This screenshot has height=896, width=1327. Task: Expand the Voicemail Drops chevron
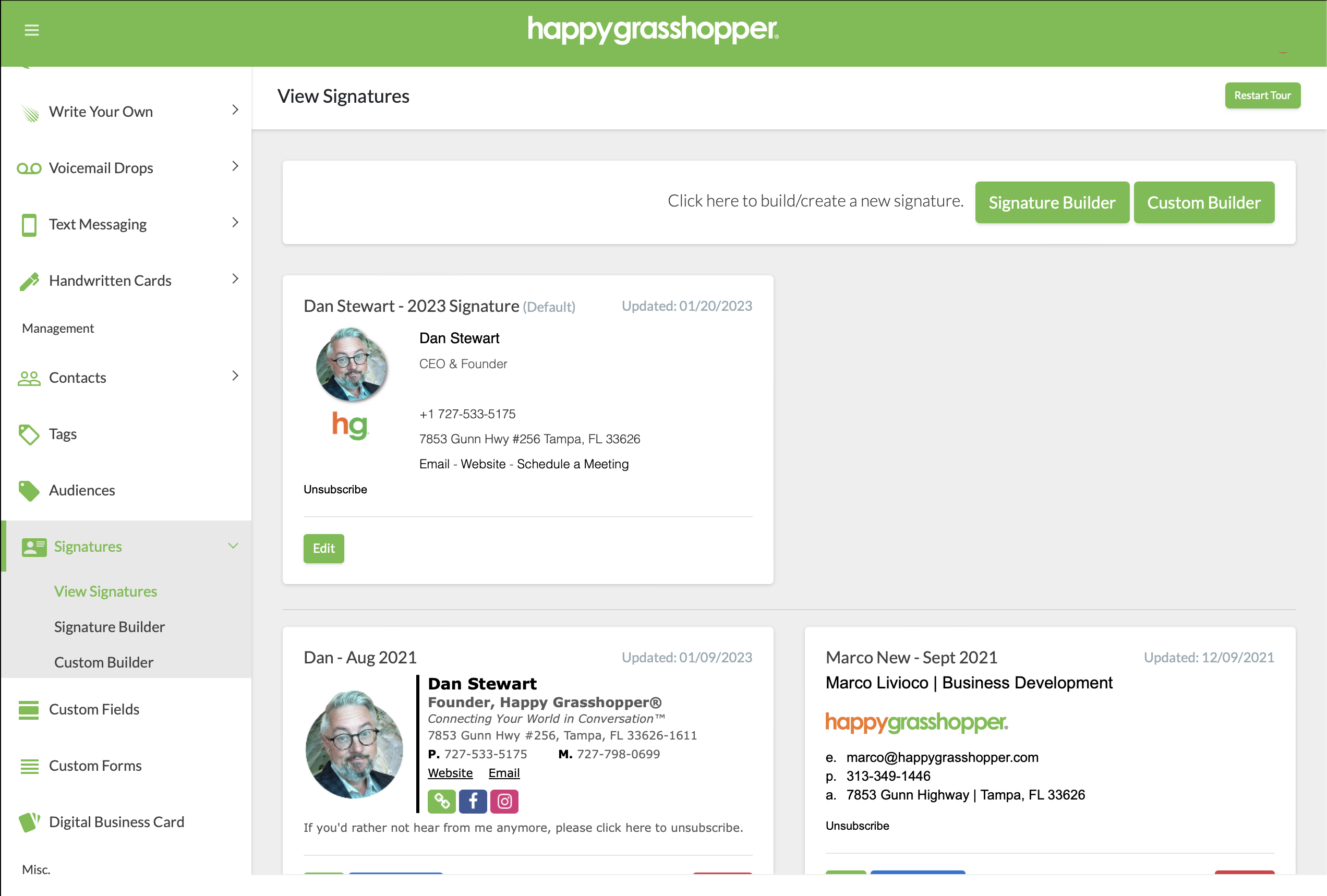(235, 166)
